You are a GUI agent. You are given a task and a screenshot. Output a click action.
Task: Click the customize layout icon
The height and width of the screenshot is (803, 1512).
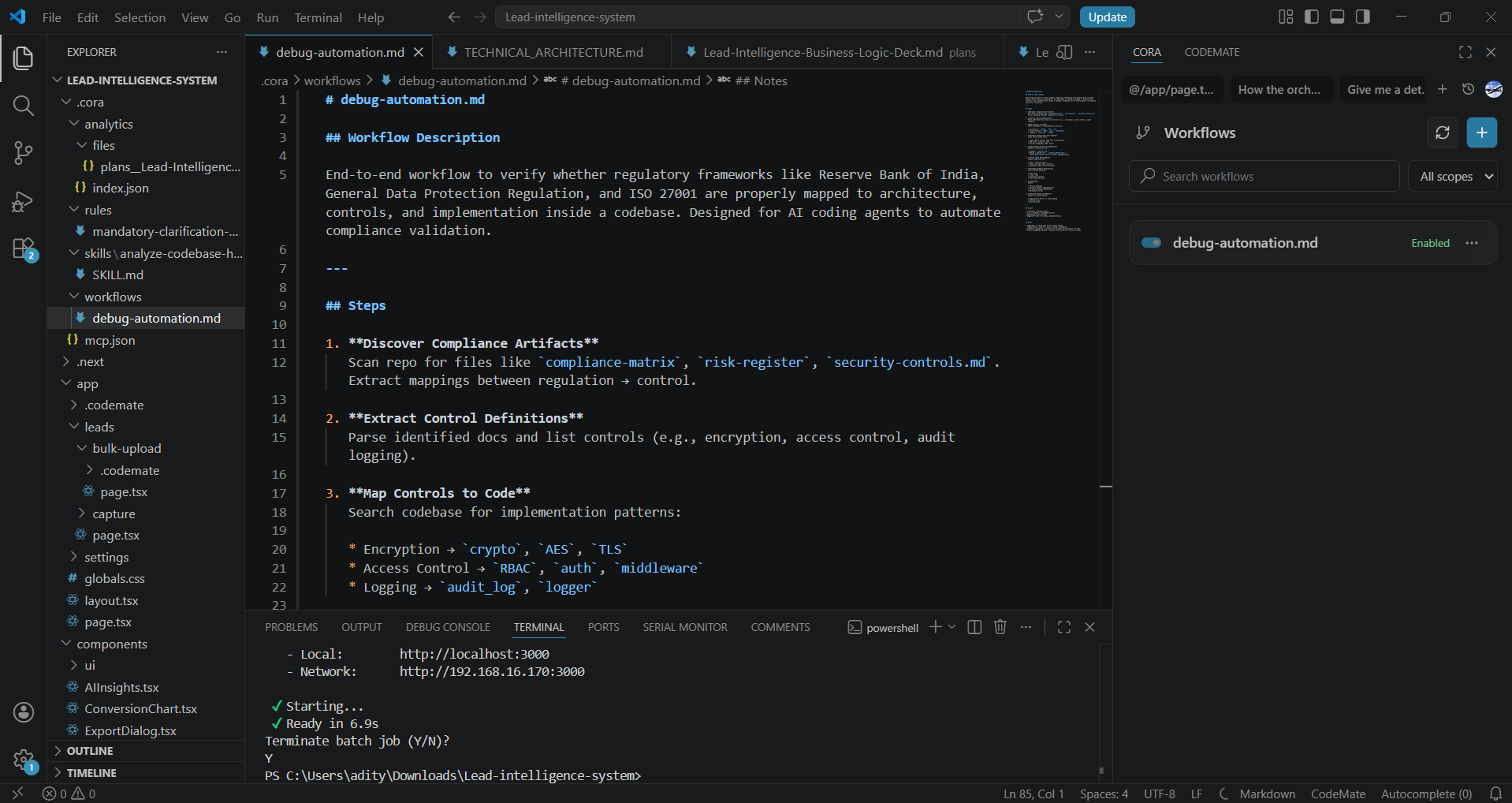(x=1286, y=17)
